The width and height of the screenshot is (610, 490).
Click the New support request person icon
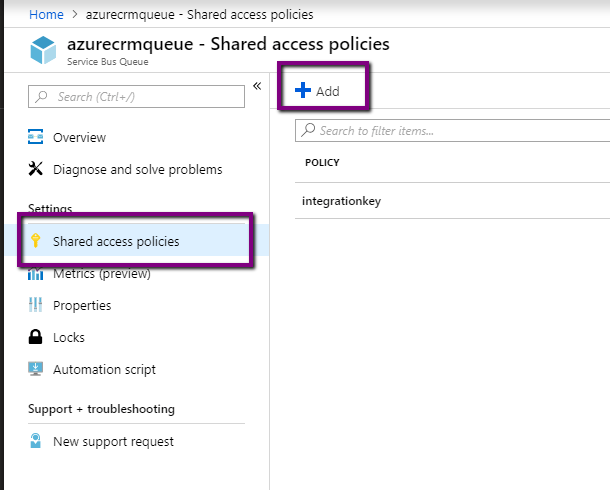point(36,441)
